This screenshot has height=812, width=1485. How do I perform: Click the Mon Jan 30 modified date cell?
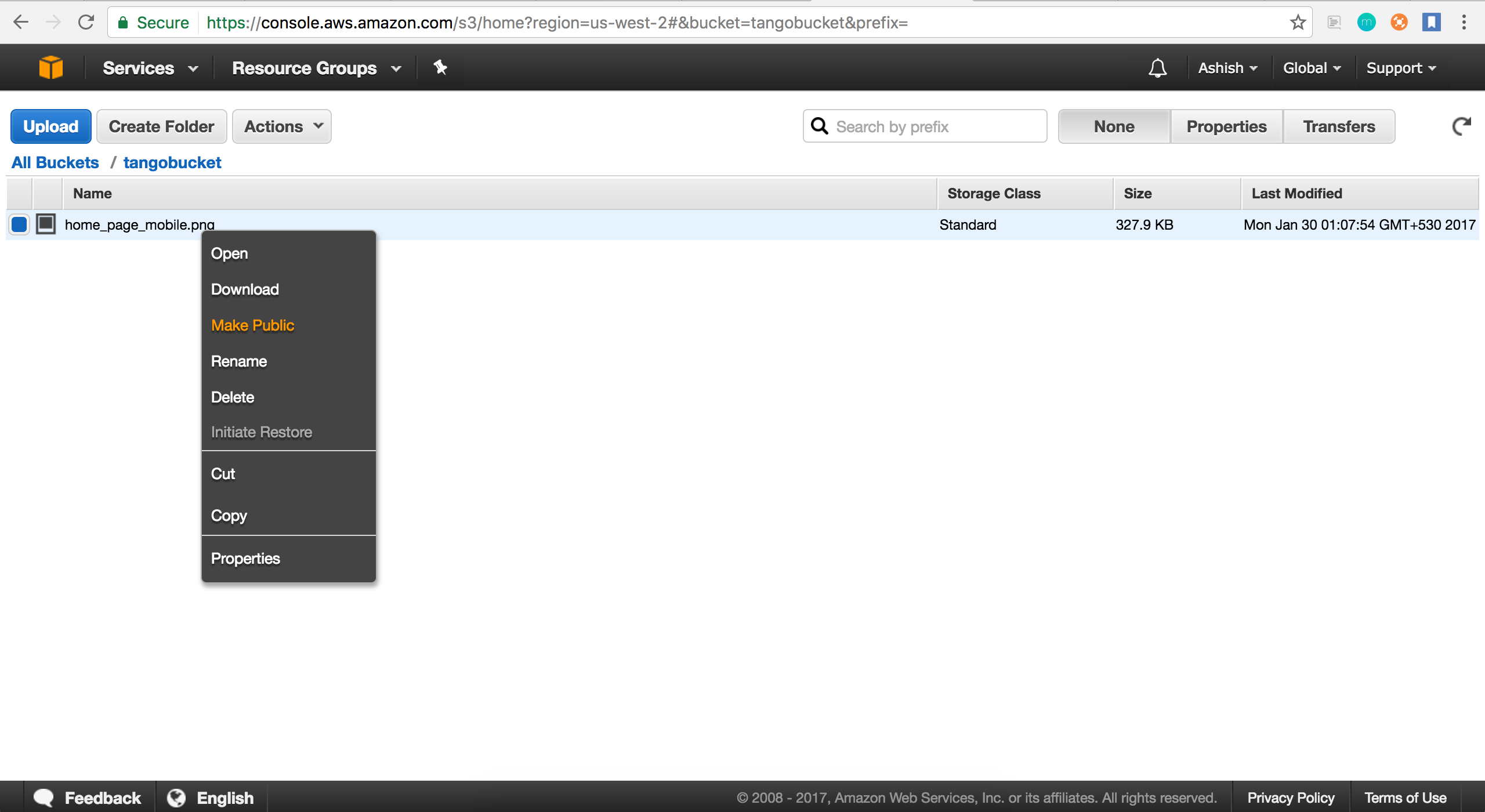(x=1359, y=224)
